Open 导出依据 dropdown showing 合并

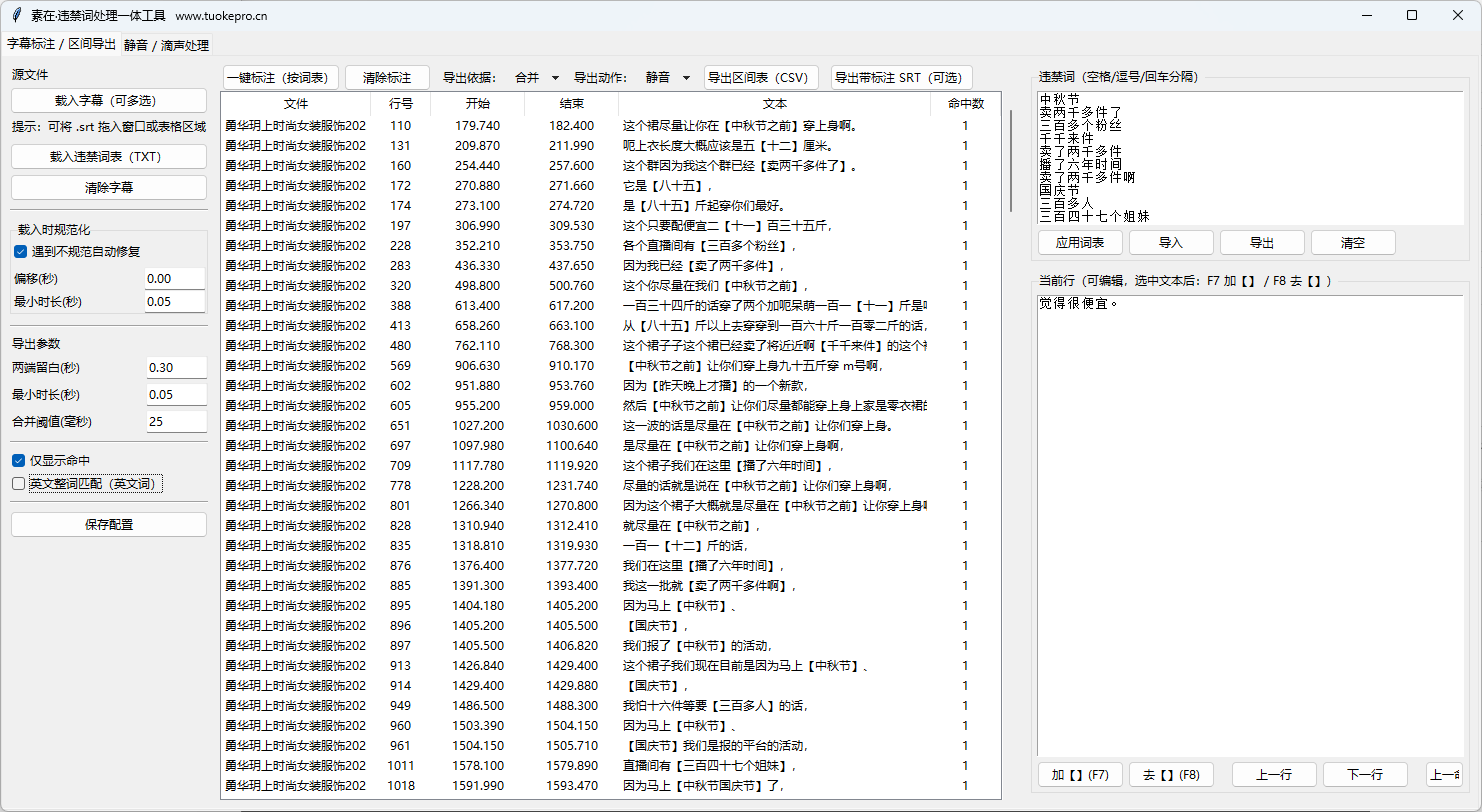(x=536, y=77)
